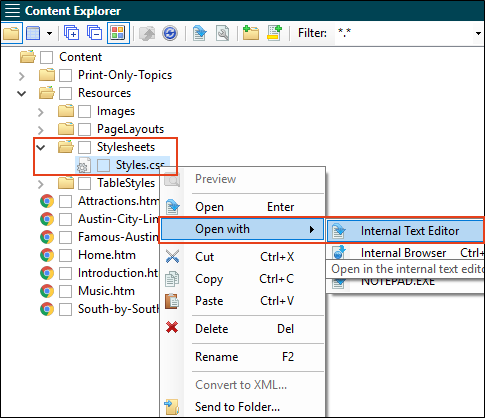The image size is (485, 418).
Task: Click the new item toolbar icon
Action: (x=274, y=33)
